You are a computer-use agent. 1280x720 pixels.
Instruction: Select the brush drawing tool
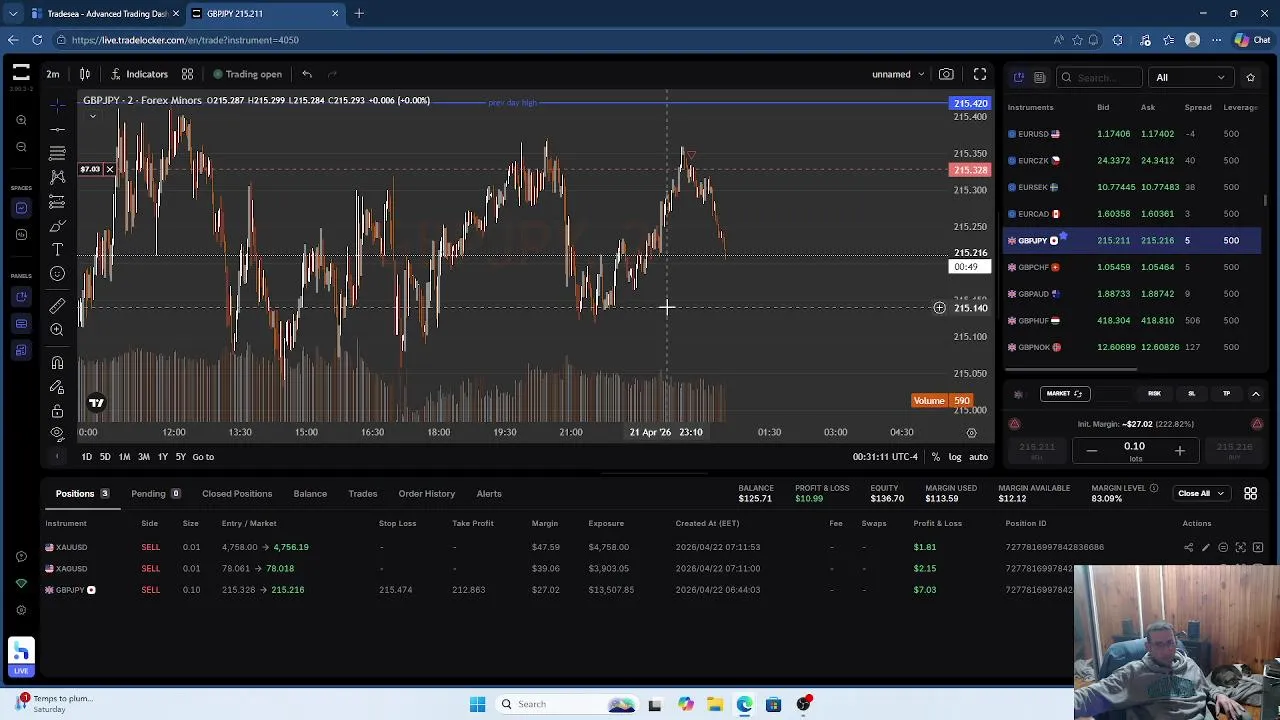point(57,226)
